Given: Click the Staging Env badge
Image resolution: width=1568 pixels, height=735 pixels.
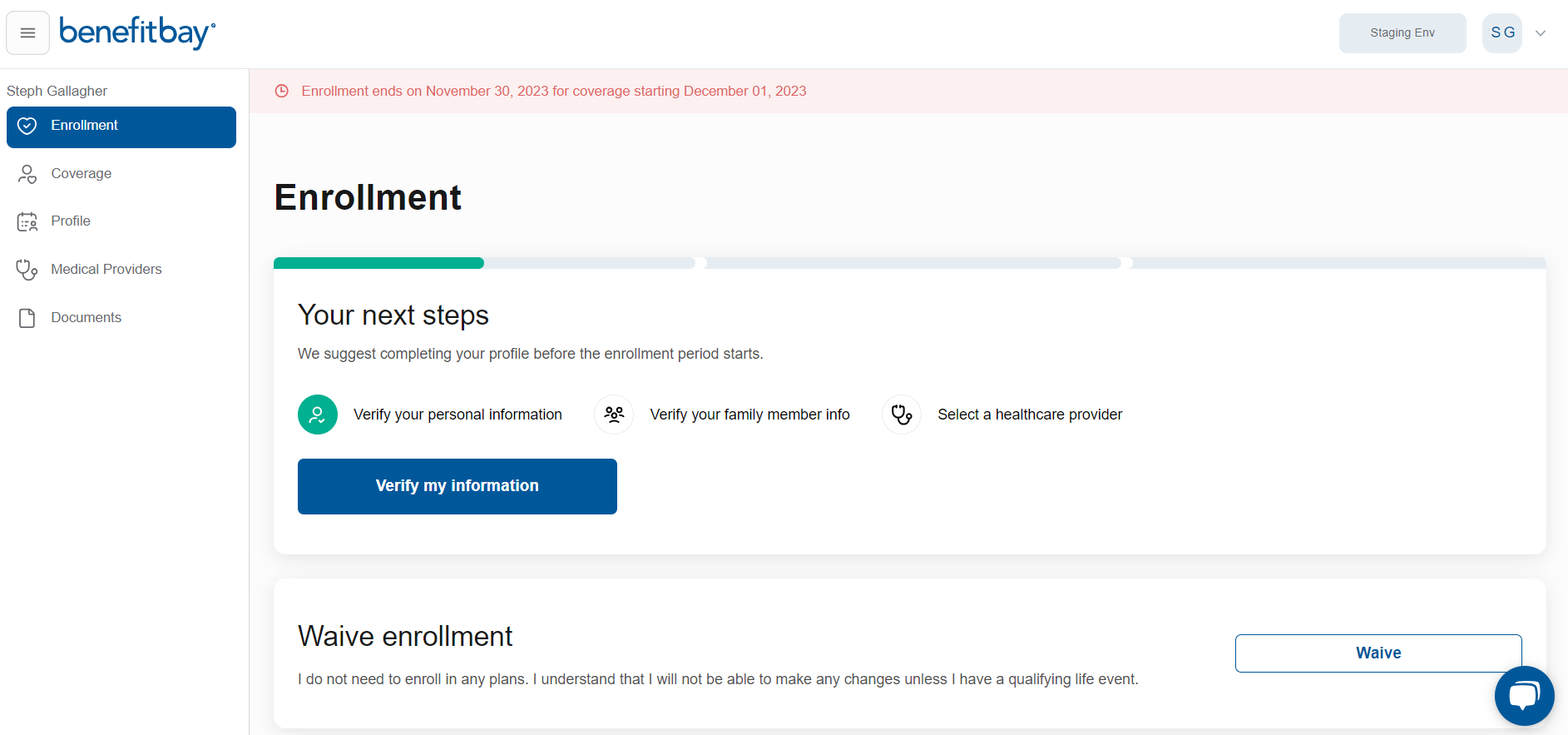Looking at the screenshot, I should tap(1402, 33).
